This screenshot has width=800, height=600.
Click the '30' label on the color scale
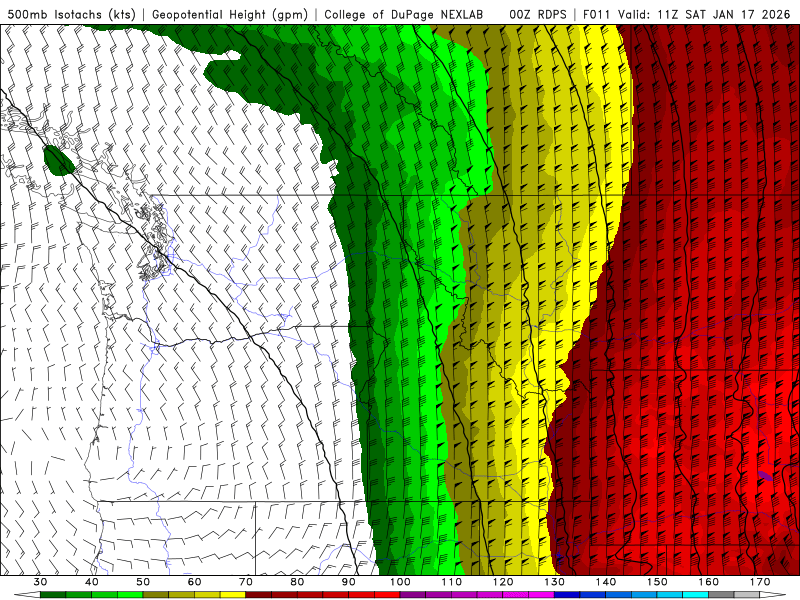pos(40,582)
